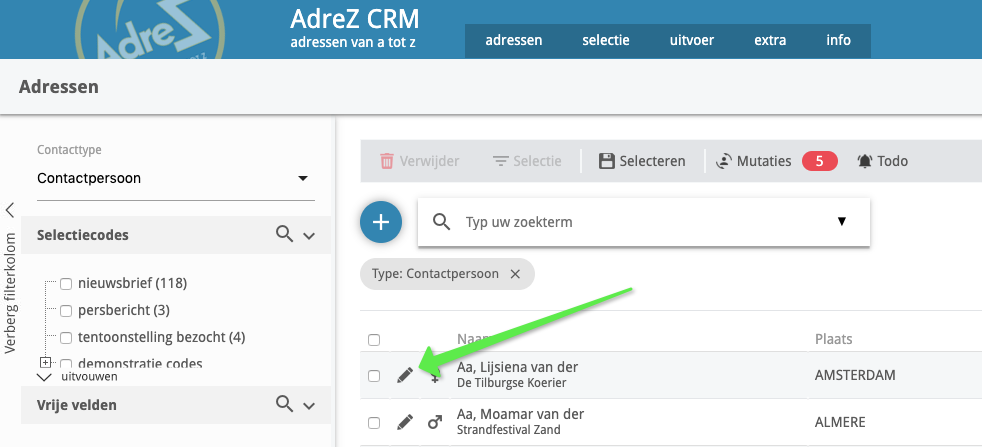
Task: Click the Selecteren save button
Action: click(x=641, y=161)
